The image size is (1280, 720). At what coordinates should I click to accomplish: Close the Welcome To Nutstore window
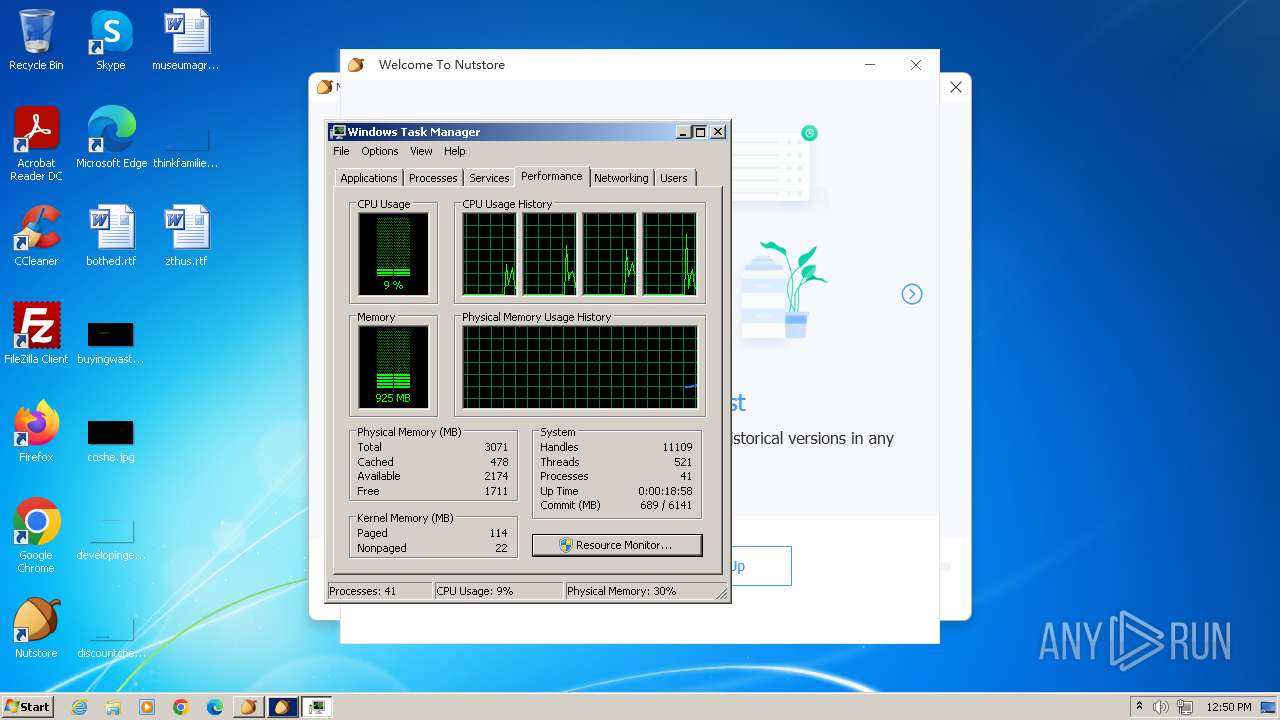915,65
